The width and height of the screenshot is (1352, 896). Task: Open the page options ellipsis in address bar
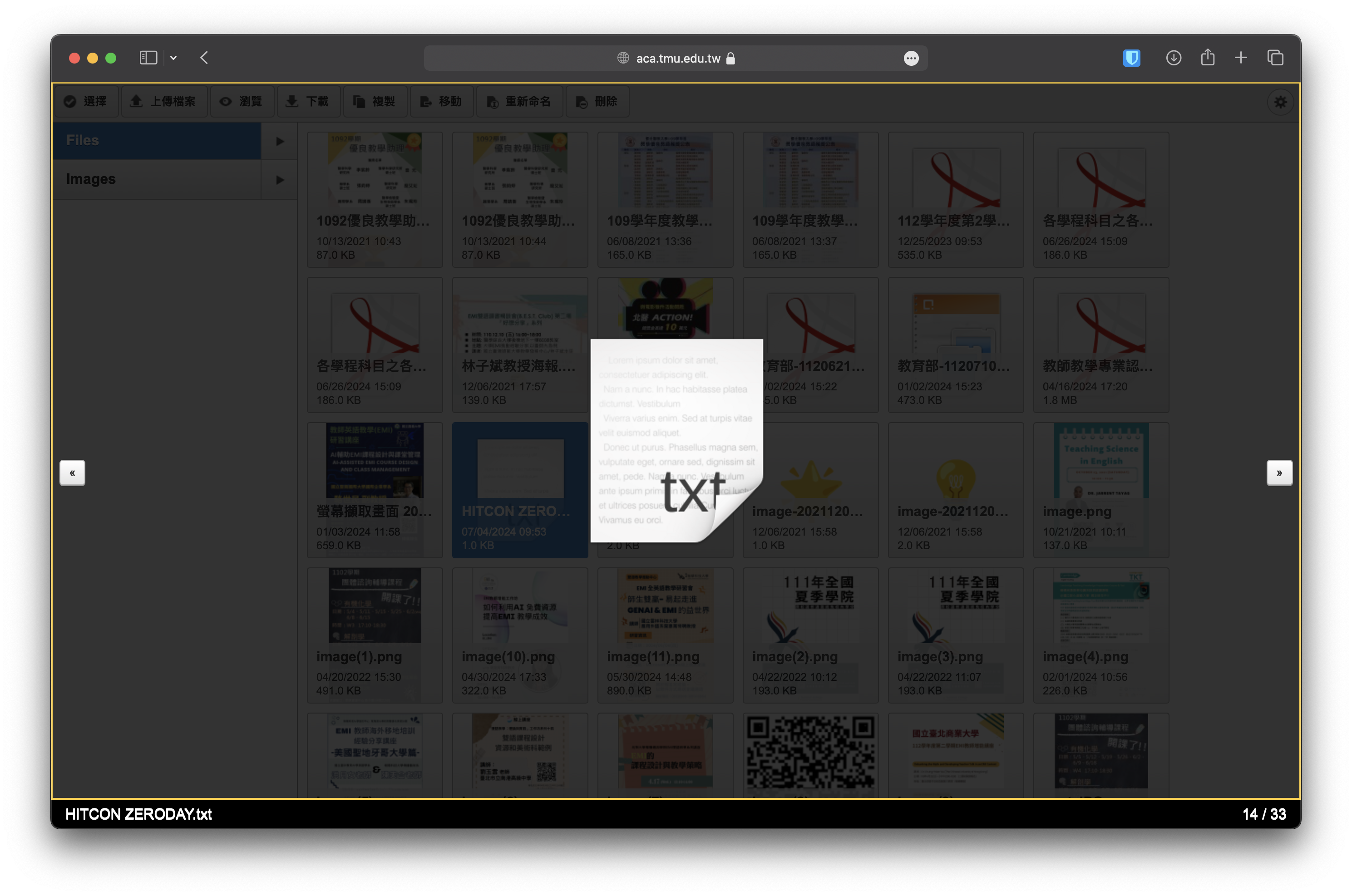coord(911,58)
